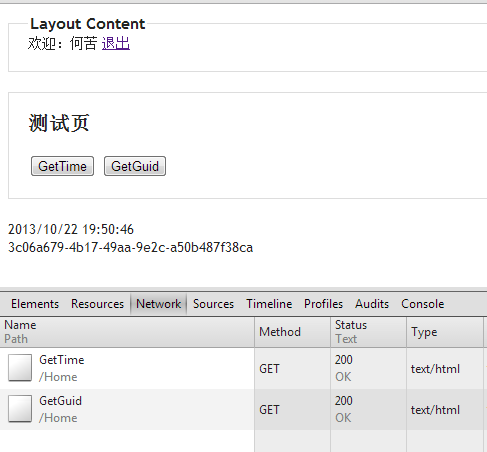Screen dimensions: 487x452
Task: Click the GetTime button on the page
Action: [x=62, y=166]
